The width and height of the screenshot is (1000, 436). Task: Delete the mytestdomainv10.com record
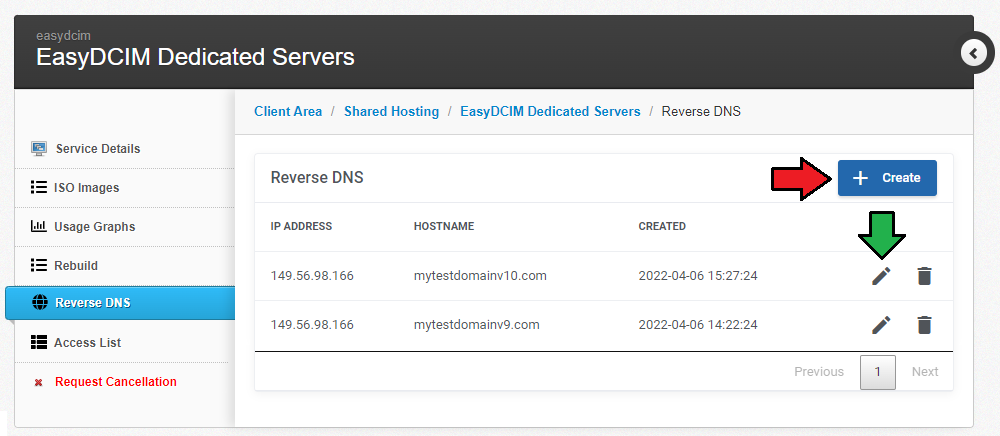coord(924,276)
